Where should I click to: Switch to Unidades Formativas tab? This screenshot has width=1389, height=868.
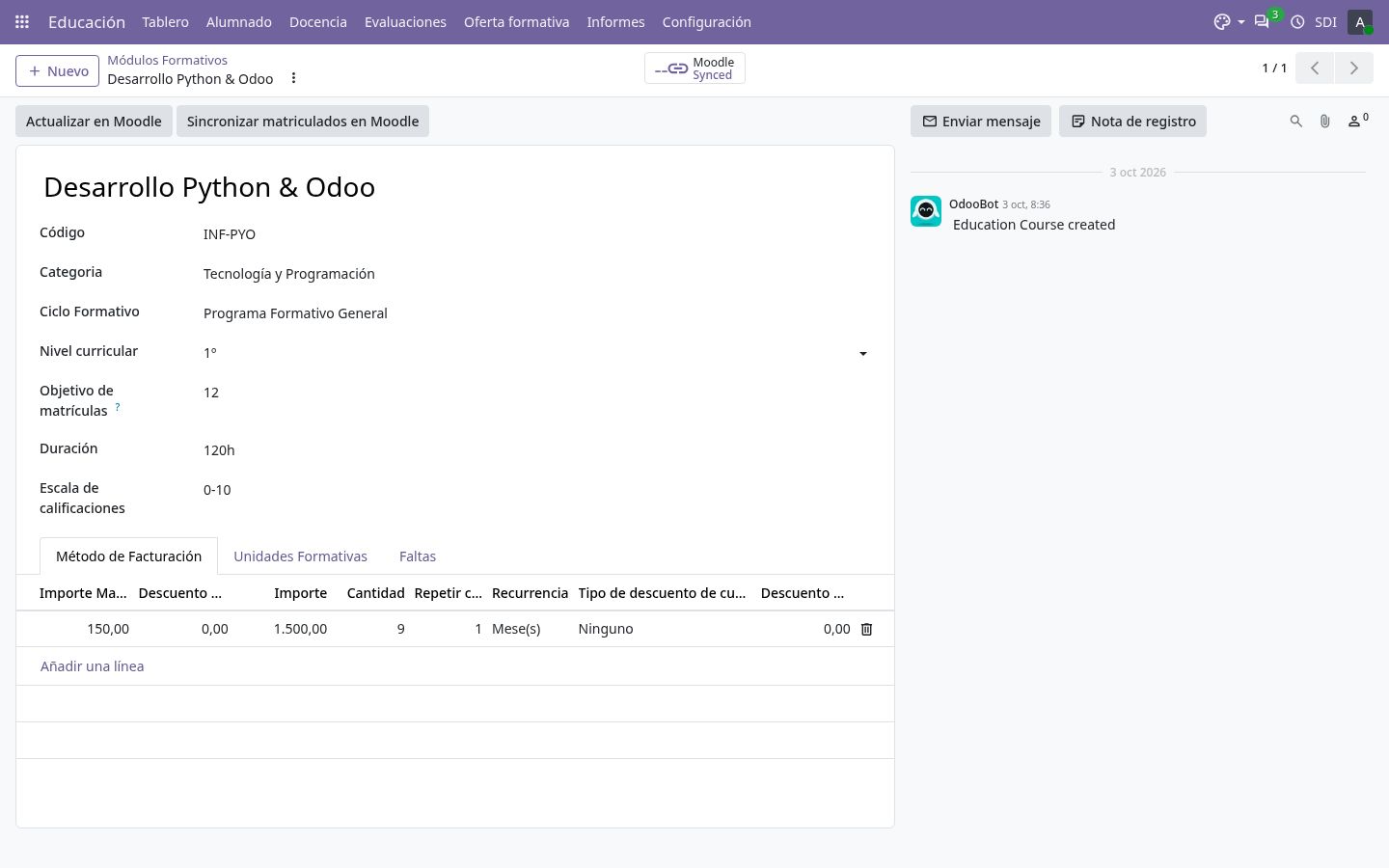click(300, 556)
